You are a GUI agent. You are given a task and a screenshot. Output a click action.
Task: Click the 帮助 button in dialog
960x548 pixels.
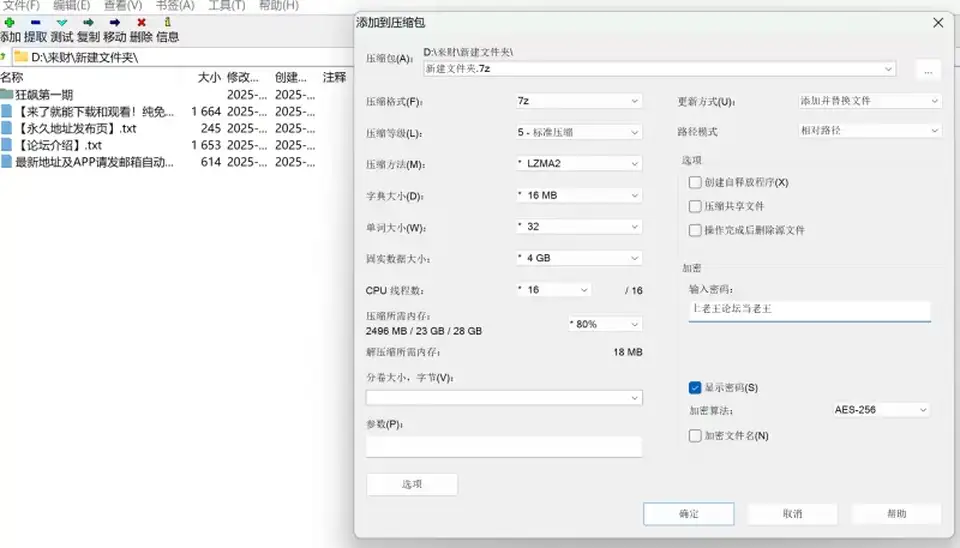(896, 514)
